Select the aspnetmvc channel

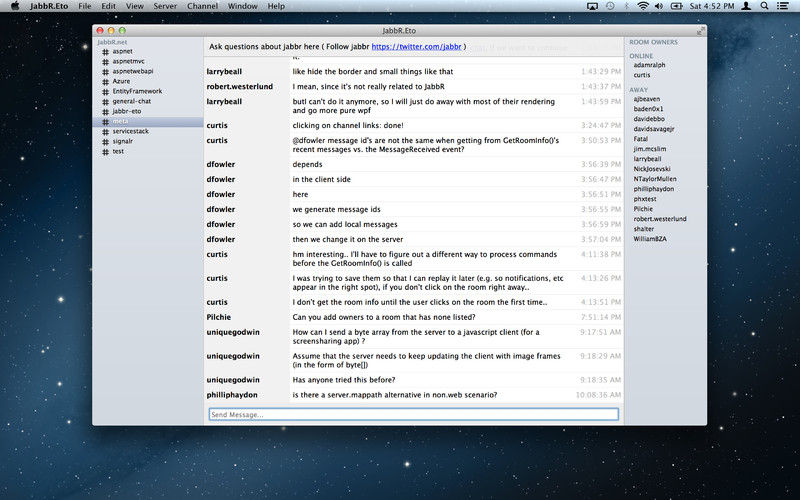pyautogui.click(x=128, y=62)
